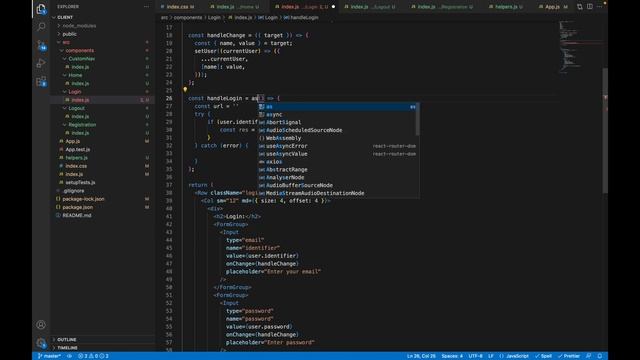Open the Explorer view in the activity bar
This screenshot has height=360, width=640.
41,9
